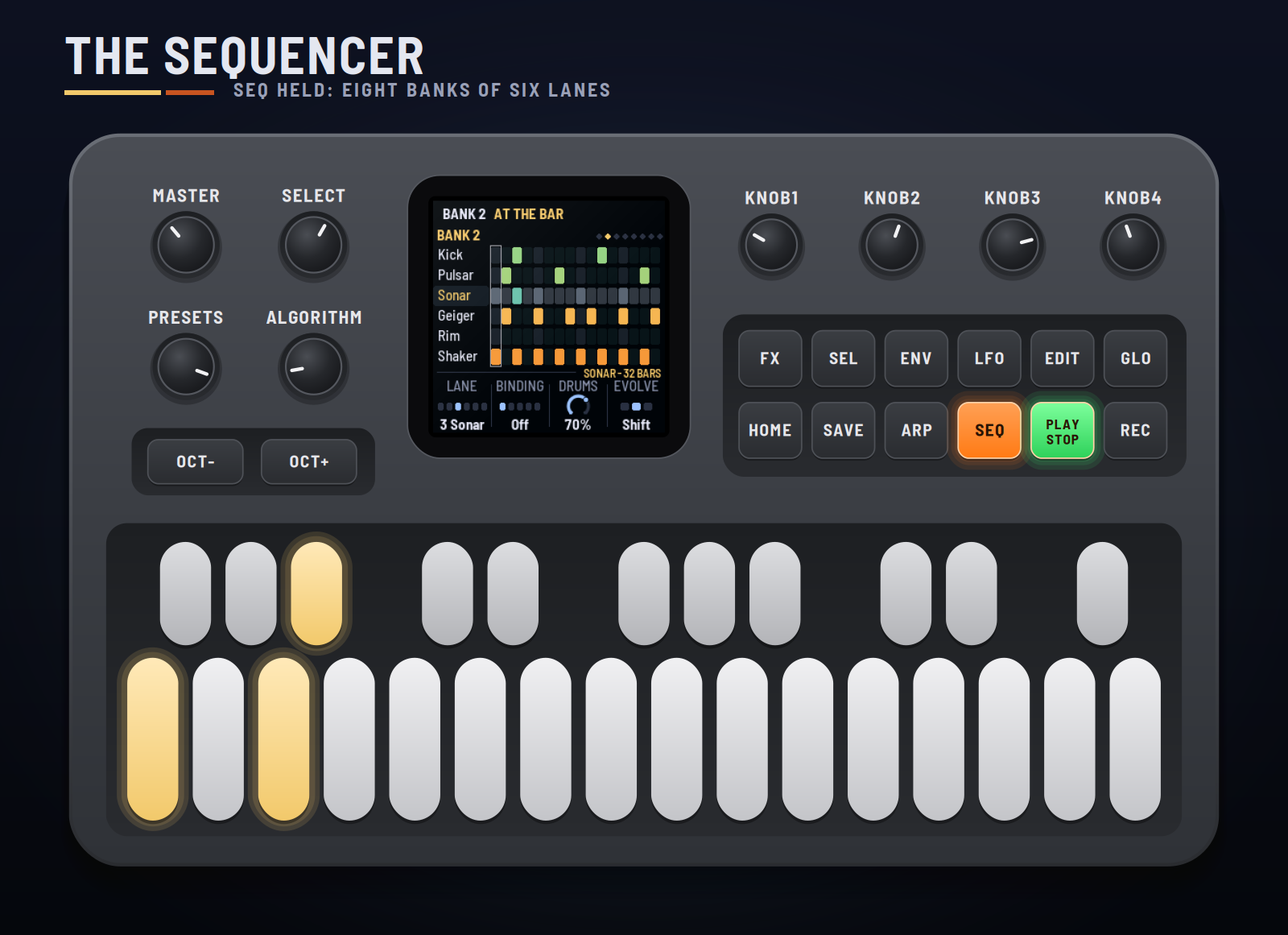Click the LANE value 3 Sonar
Image resolution: width=1288 pixels, height=935 pixels.
click(x=462, y=424)
